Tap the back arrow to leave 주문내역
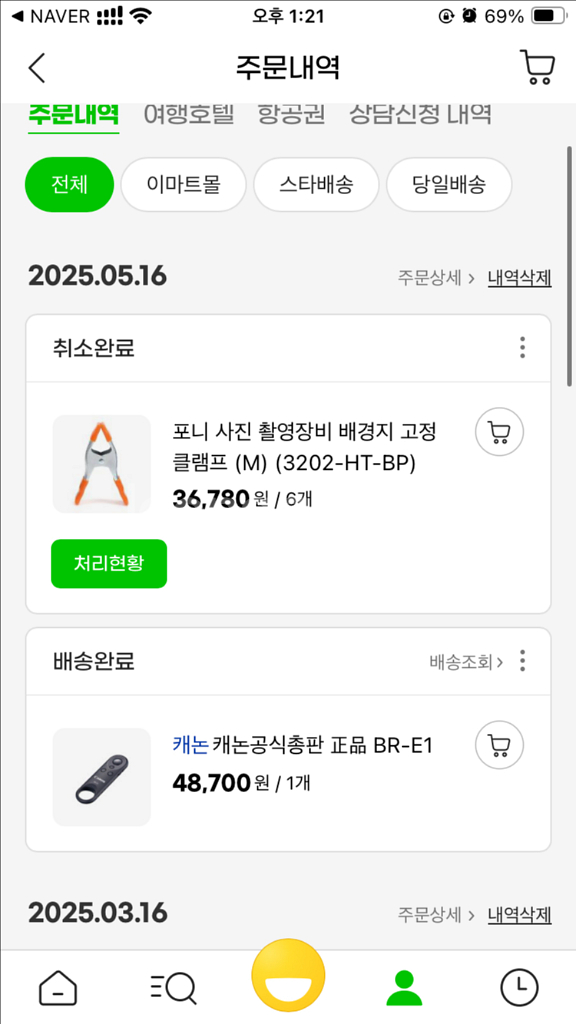 coord(37,68)
